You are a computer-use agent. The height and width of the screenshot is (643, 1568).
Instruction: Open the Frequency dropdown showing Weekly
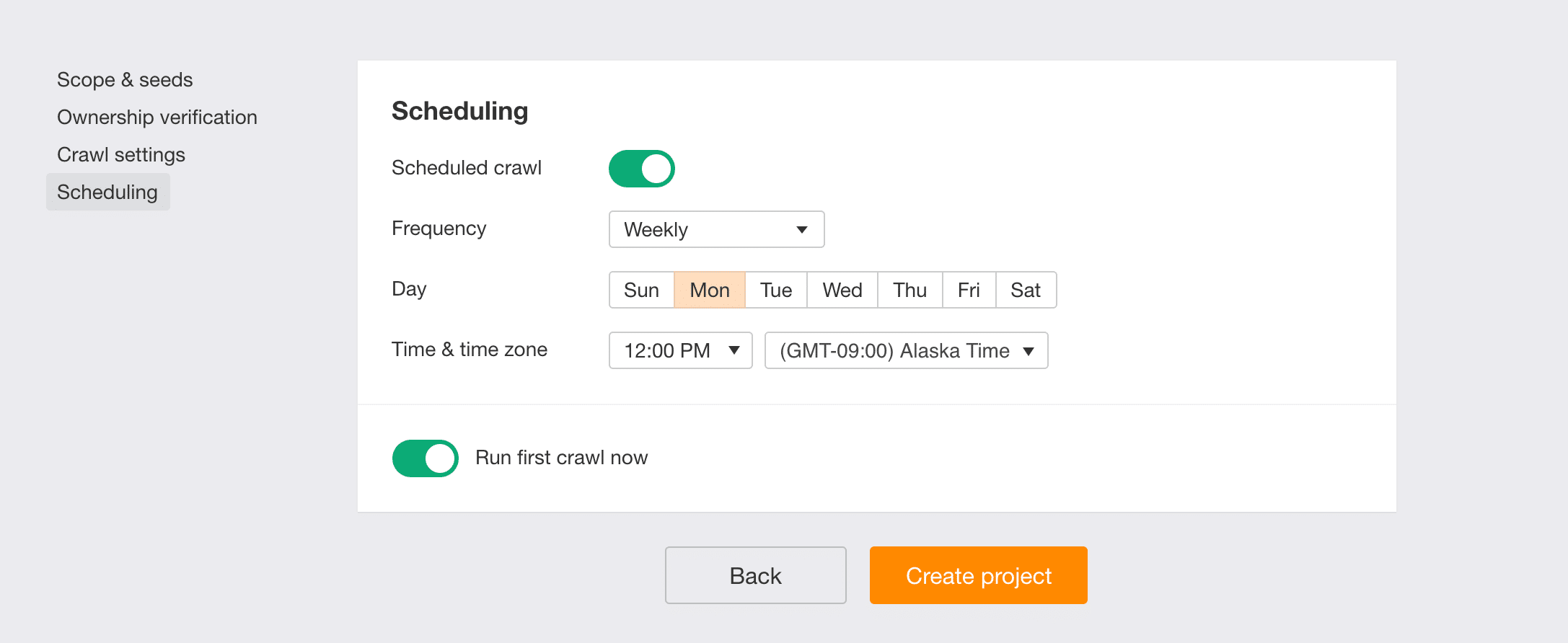coord(716,229)
